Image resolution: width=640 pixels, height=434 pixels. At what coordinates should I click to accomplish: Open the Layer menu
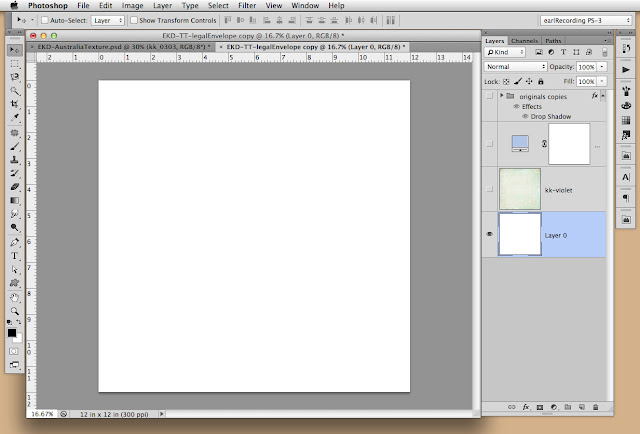pos(162,6)
